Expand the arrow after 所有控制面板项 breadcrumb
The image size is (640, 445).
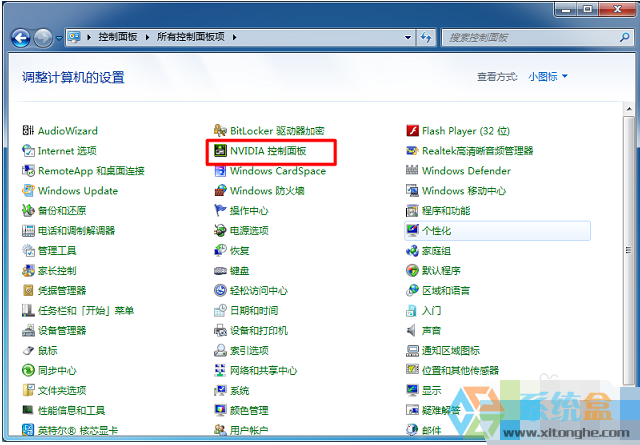(234, 37)
